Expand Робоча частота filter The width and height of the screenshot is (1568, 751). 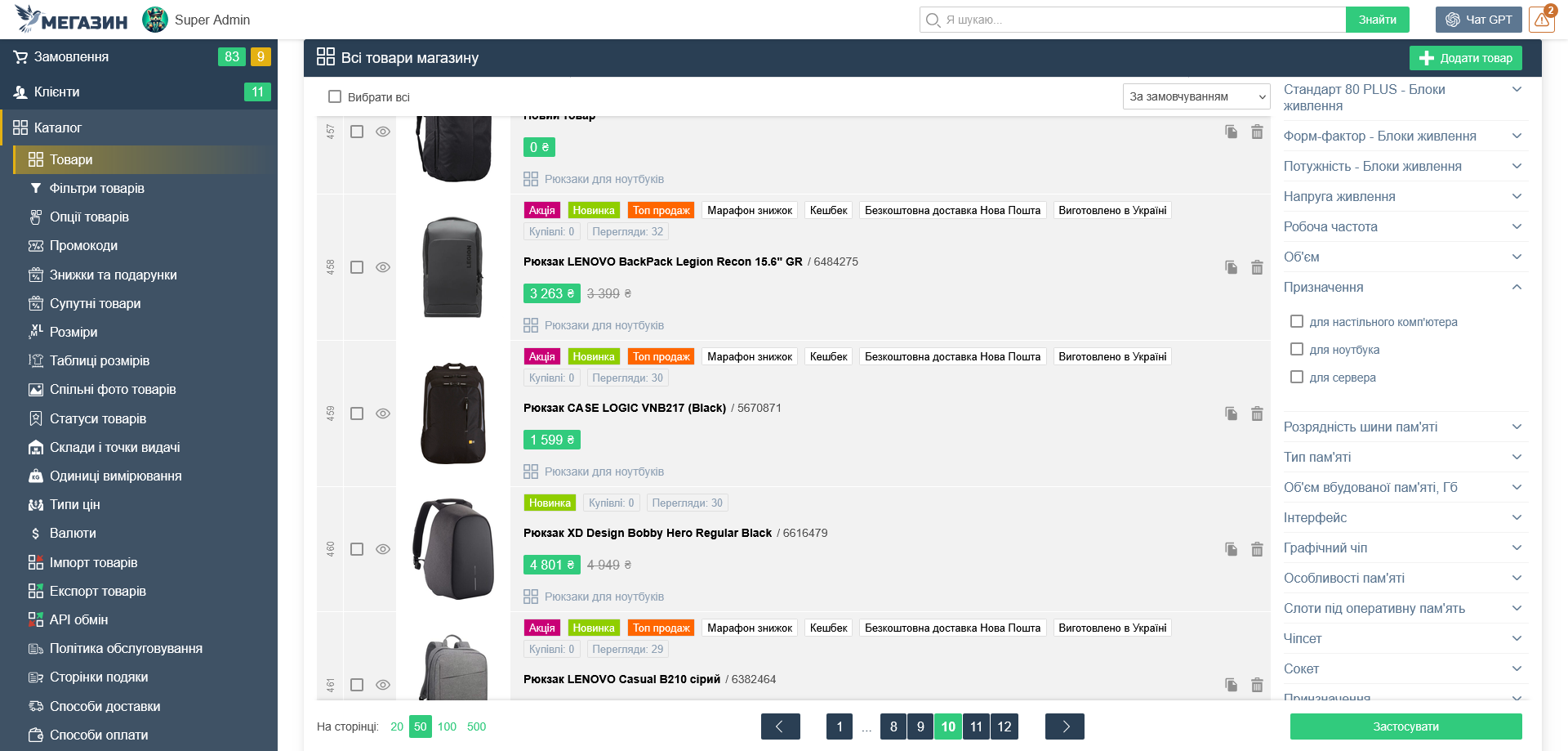click(x=1405, y=227)
